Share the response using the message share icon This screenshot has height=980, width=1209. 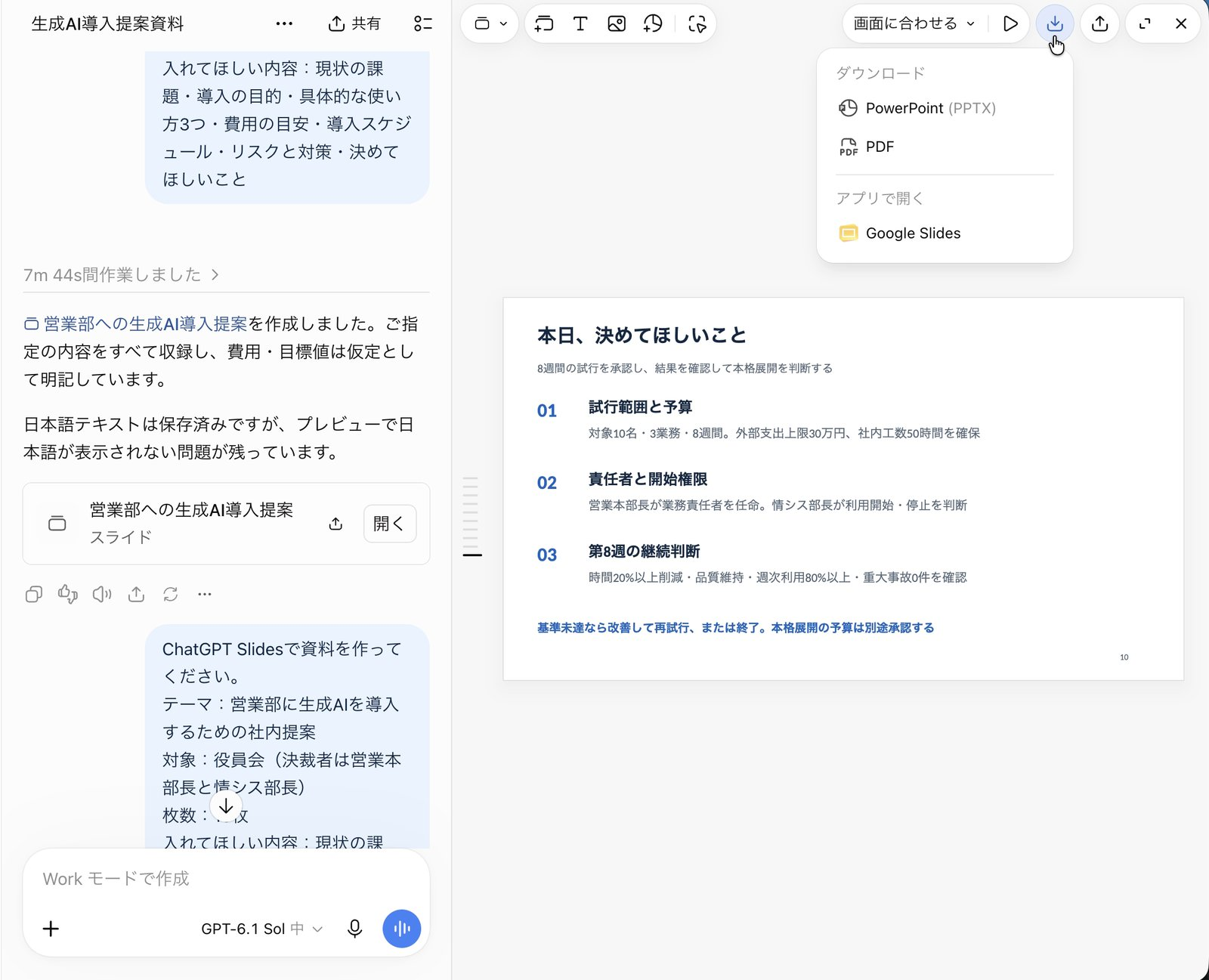[x=136, y=595]
